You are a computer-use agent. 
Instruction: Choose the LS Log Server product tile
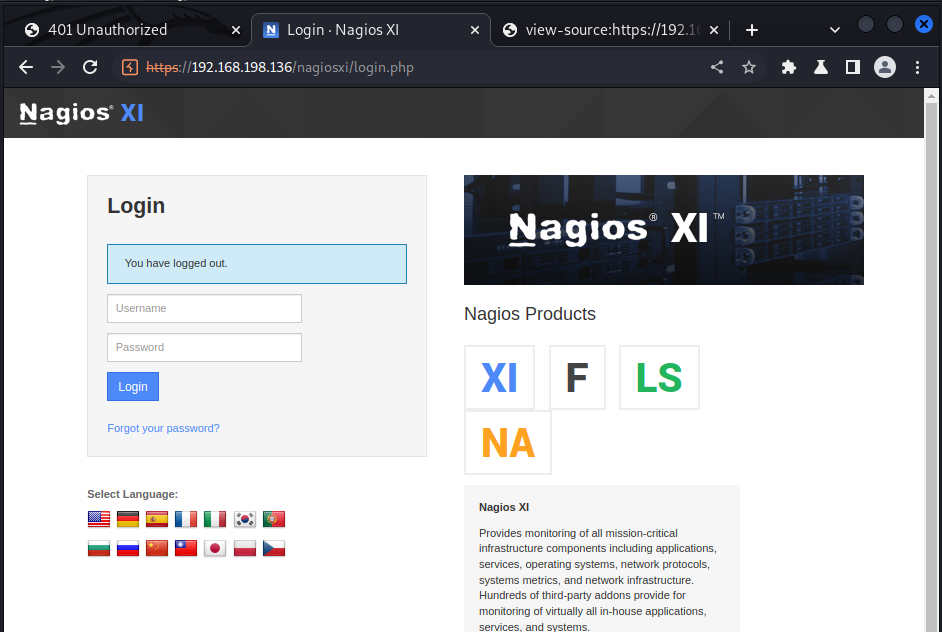(660, 378)
